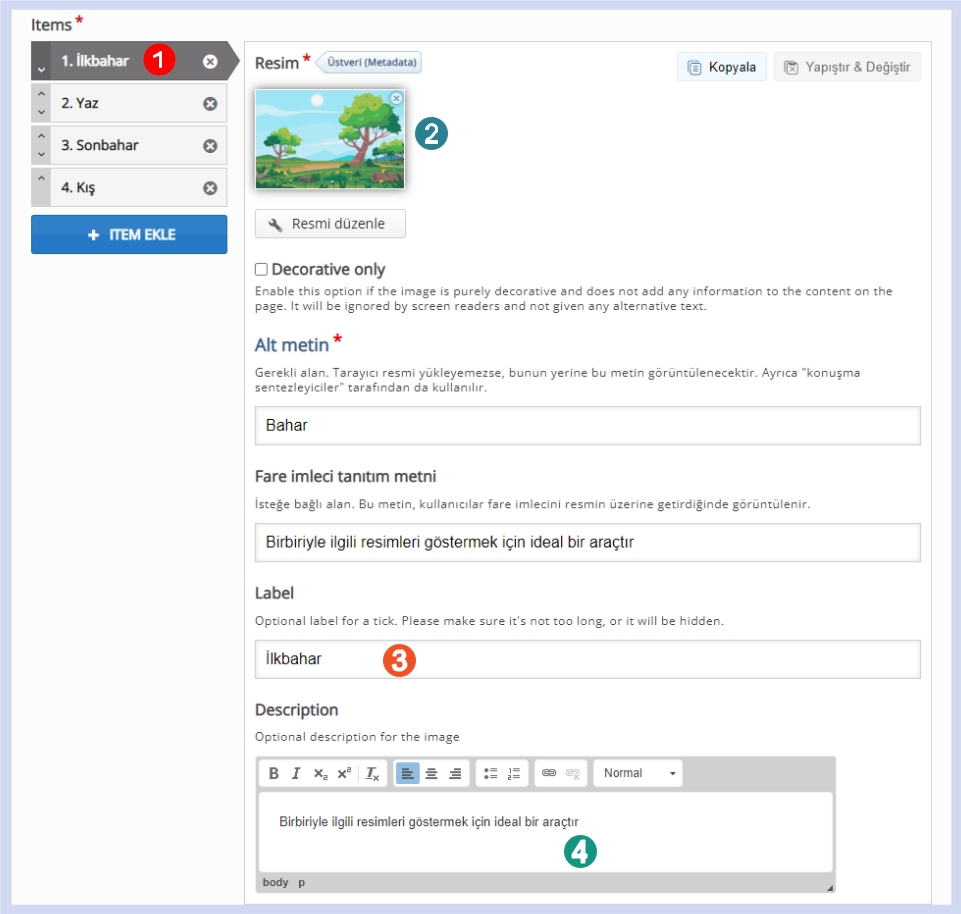This screenshot has height=914, width=961.
Task: Open the Normal paragraph format dropdown
Action: (638, 773)
